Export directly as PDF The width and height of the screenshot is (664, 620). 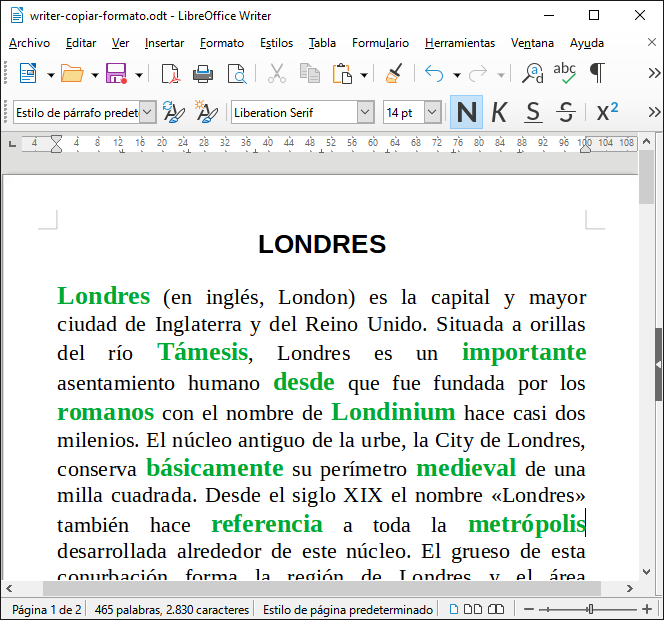coord(171,74)
